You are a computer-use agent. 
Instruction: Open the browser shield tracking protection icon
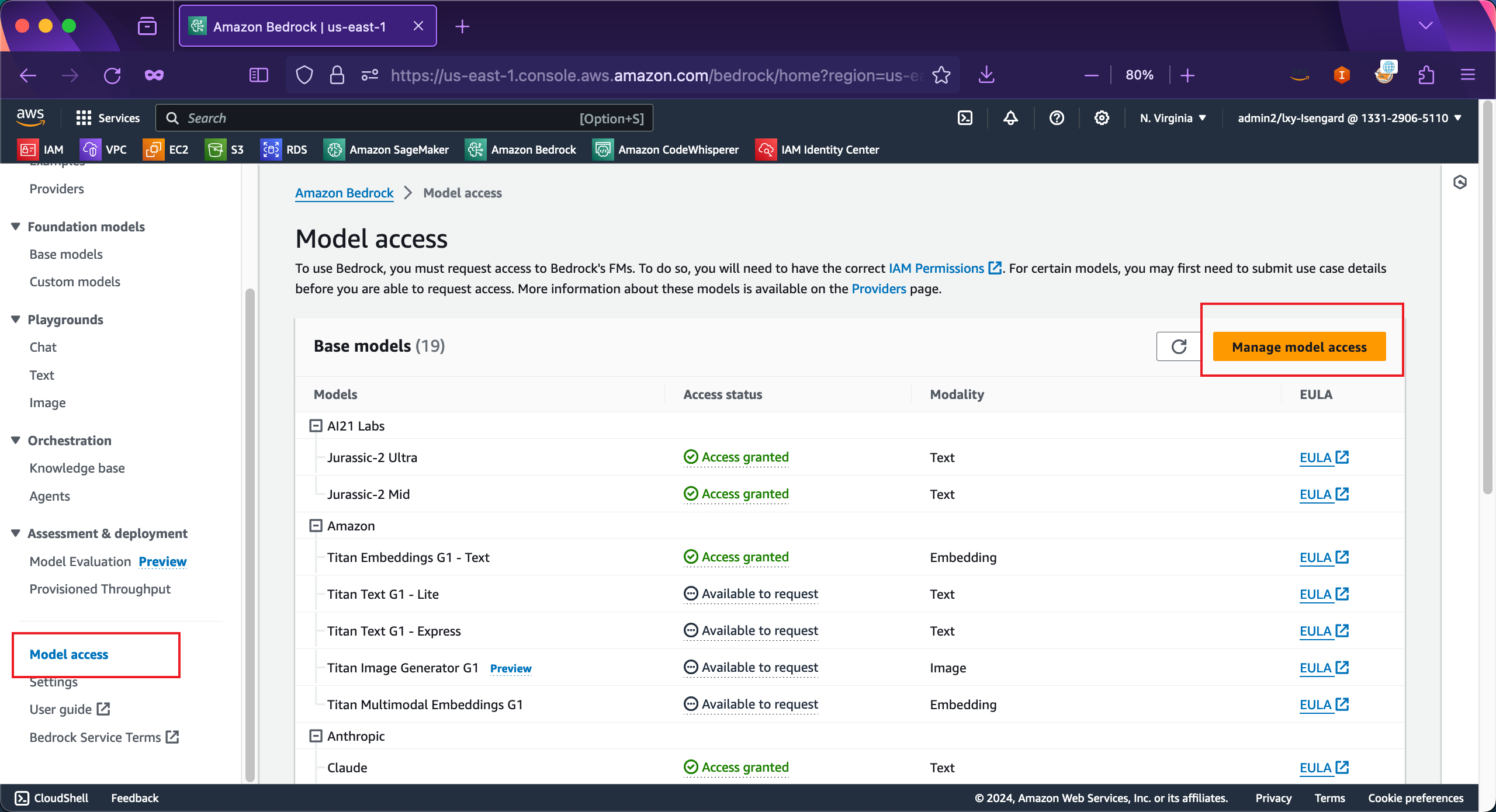(x=304, y=75)
